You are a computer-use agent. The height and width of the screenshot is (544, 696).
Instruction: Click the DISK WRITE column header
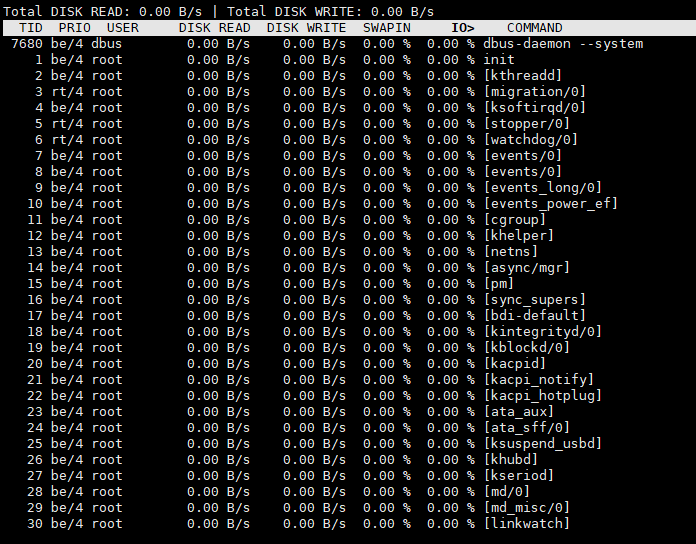[x=306, y=27]
